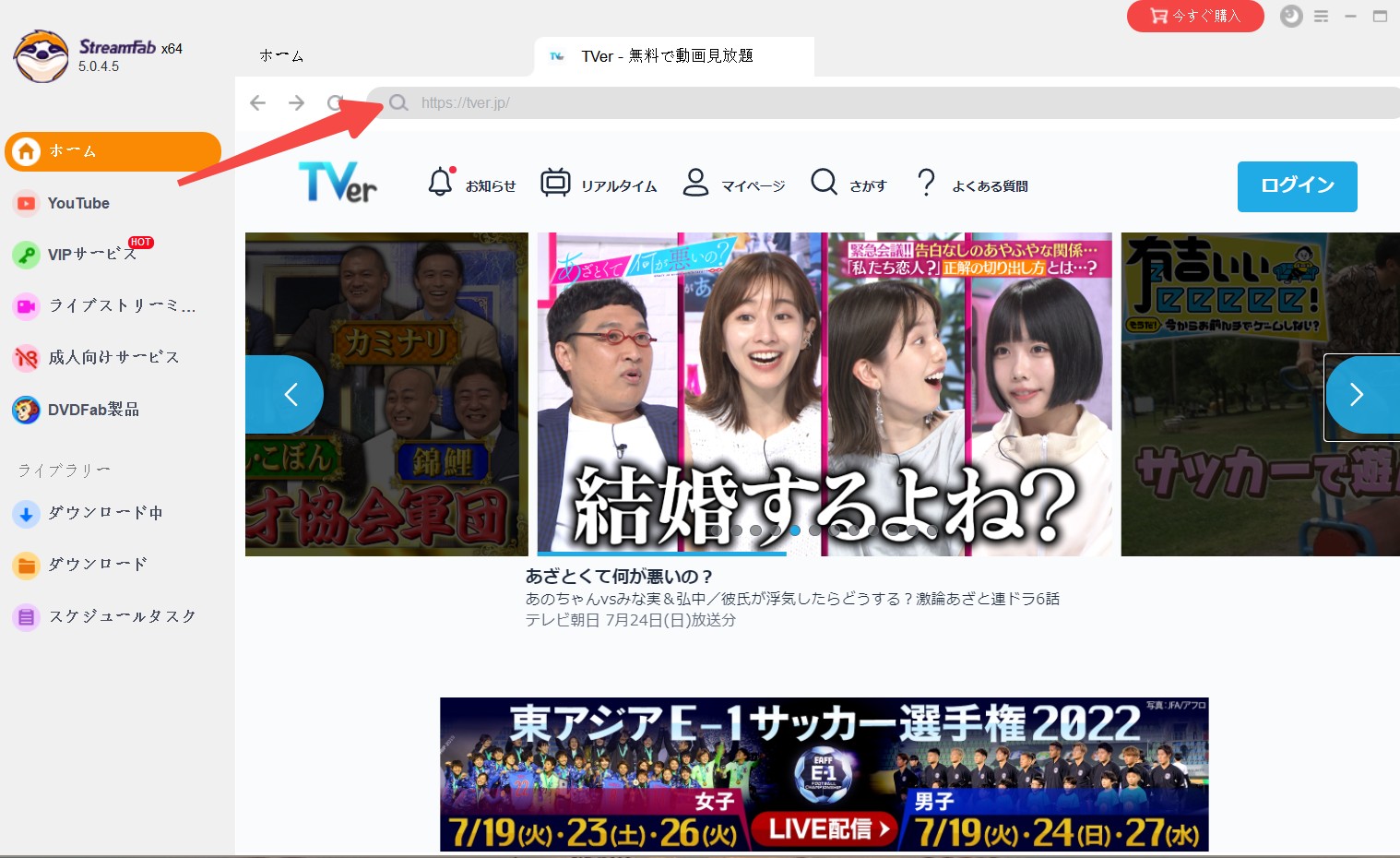1400x858 pixels.
Task: Open スケジュールタスク in the library
Action: (x=122, y=616)
